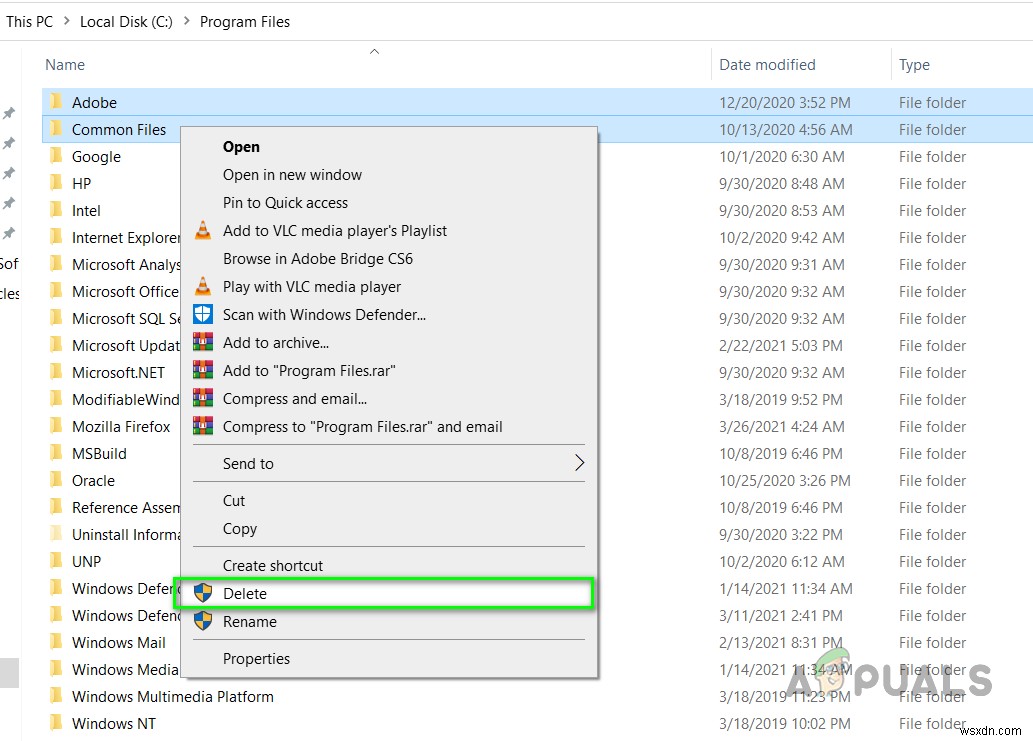This screenshot has width=1033, height=741.
Task: Click the WinRAR icon beside 'Add to archive...'
Action: (203, 342)
